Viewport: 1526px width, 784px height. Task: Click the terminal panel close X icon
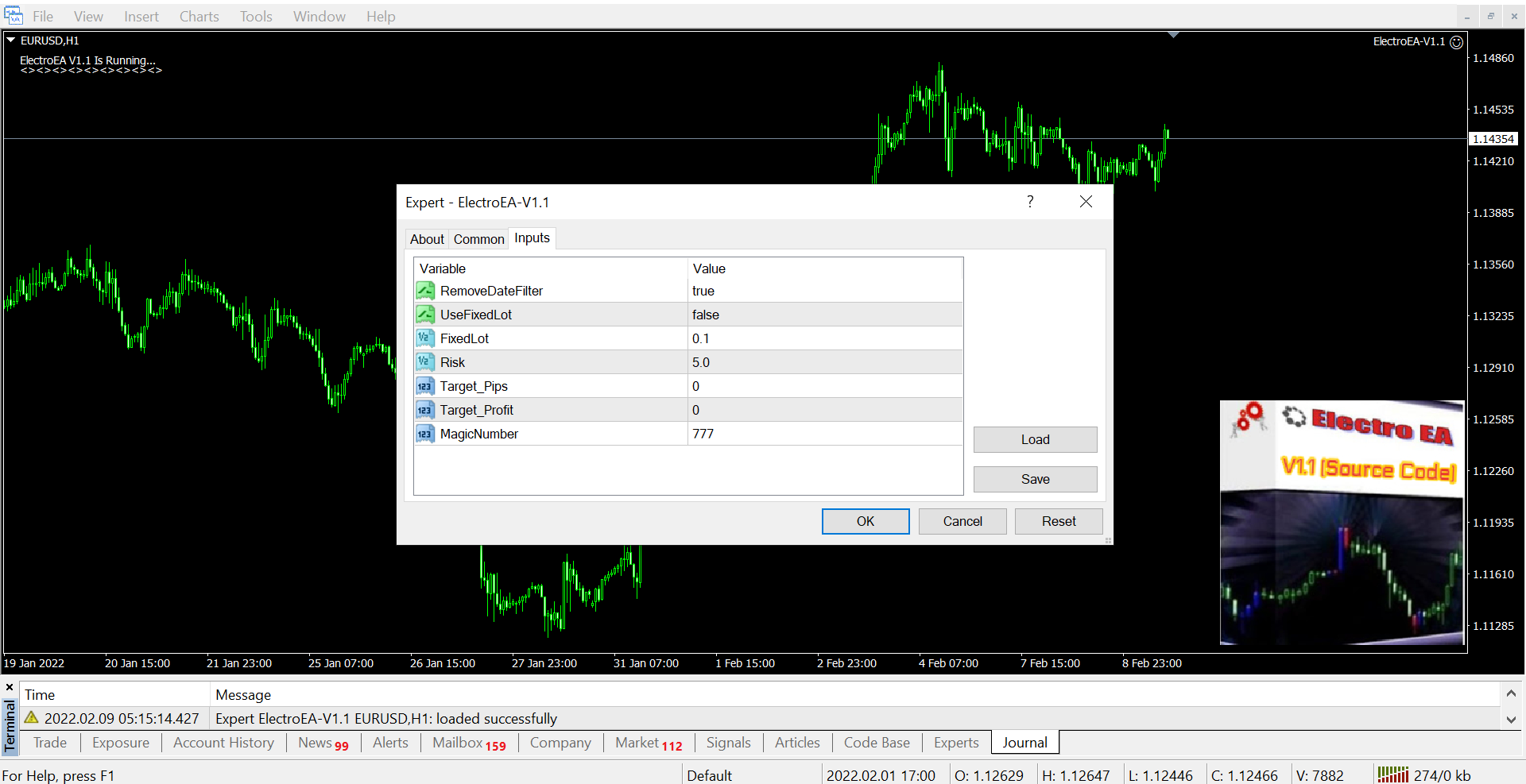[10, 688]
